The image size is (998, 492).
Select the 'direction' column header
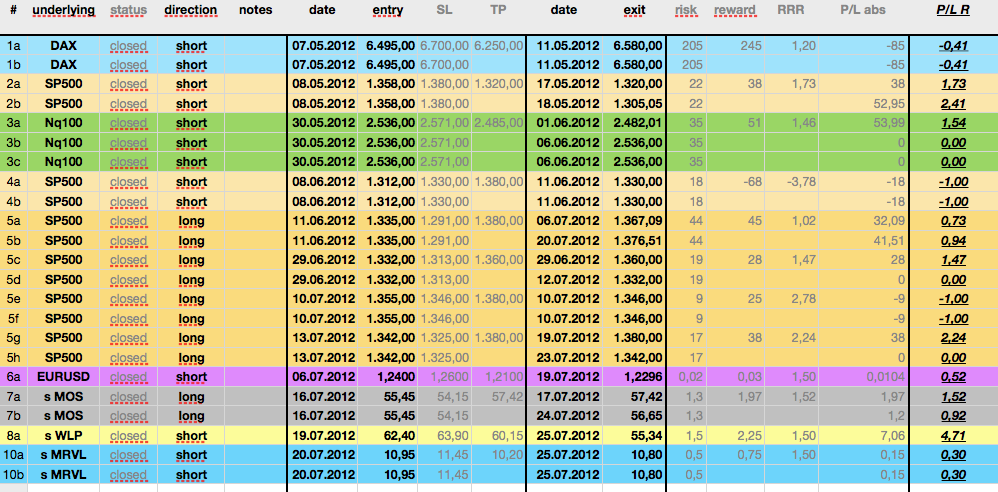[x=190, y=11]
